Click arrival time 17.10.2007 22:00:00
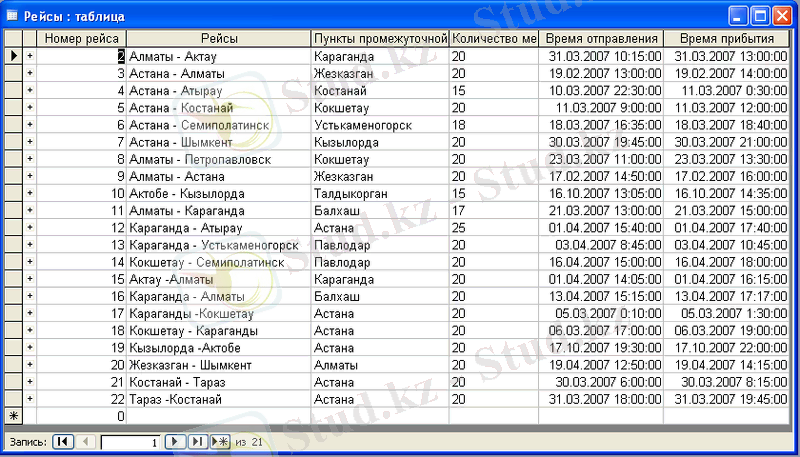This screenshot has width=800, height=457. [x=727, y=348]
